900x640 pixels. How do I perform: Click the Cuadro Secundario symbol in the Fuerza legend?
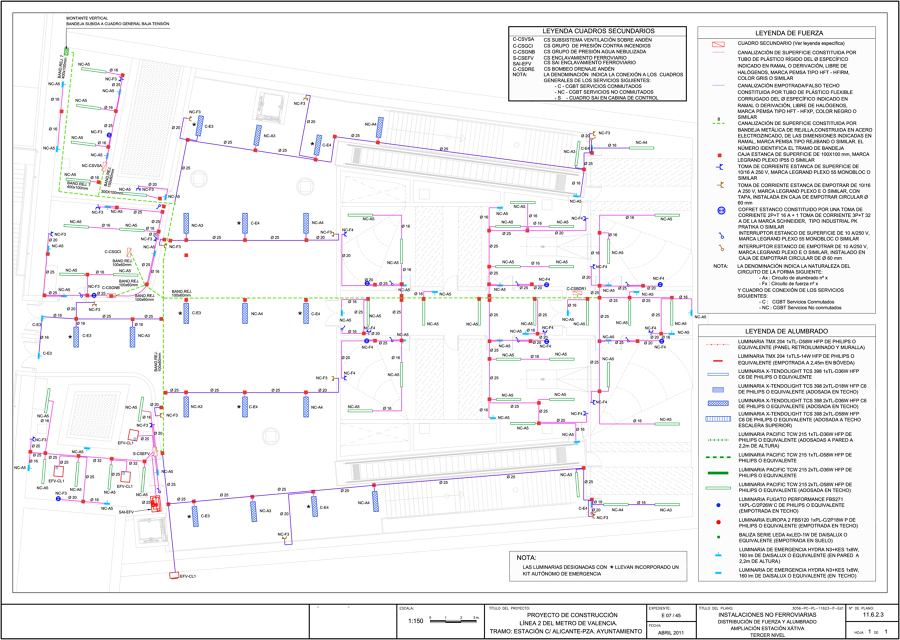point(716,45)
